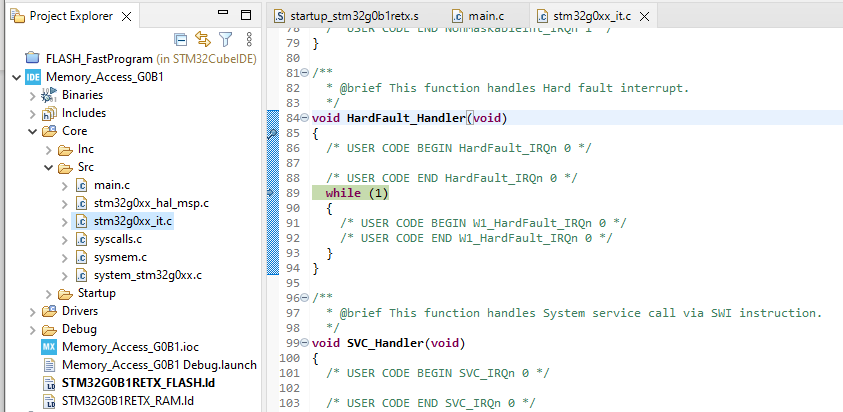Image resolution: width=843 pixels, height=412 pixels.
Task: Collapse the Core folder
Action: tap(32, 131)
